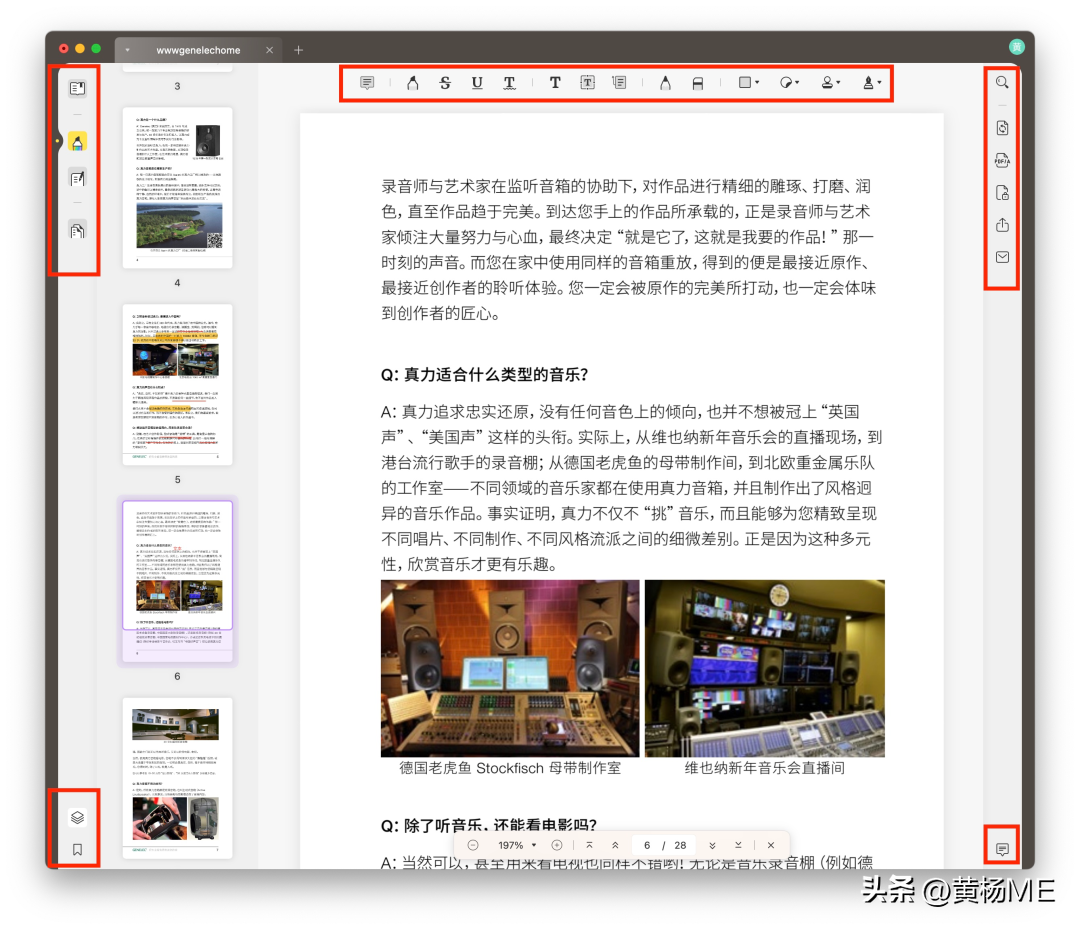The image size is (1080, 929).
Task: Save as PDF/A icon
Action: 1002,160
